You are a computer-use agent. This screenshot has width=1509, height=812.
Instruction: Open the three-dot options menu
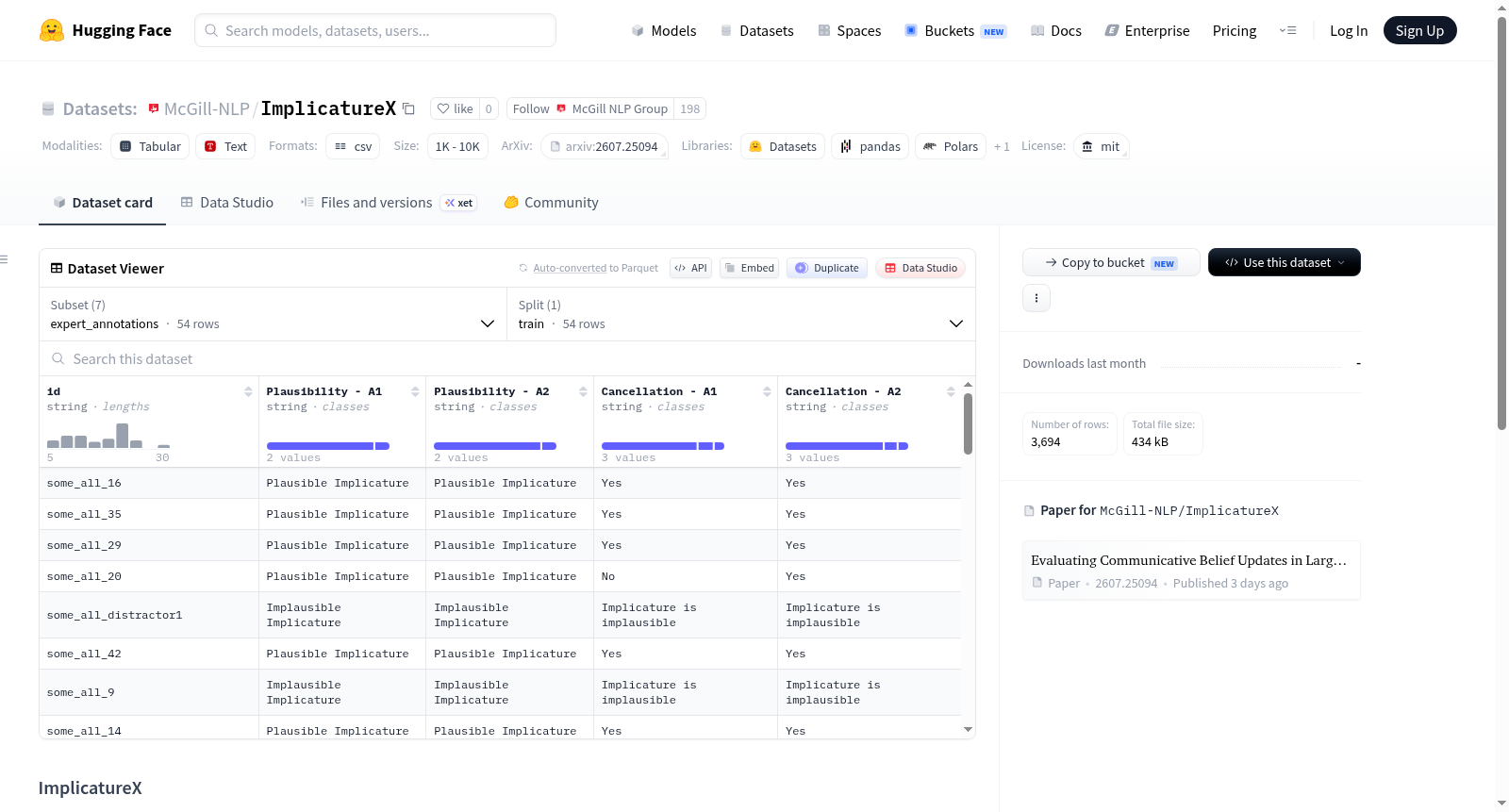1036,298
